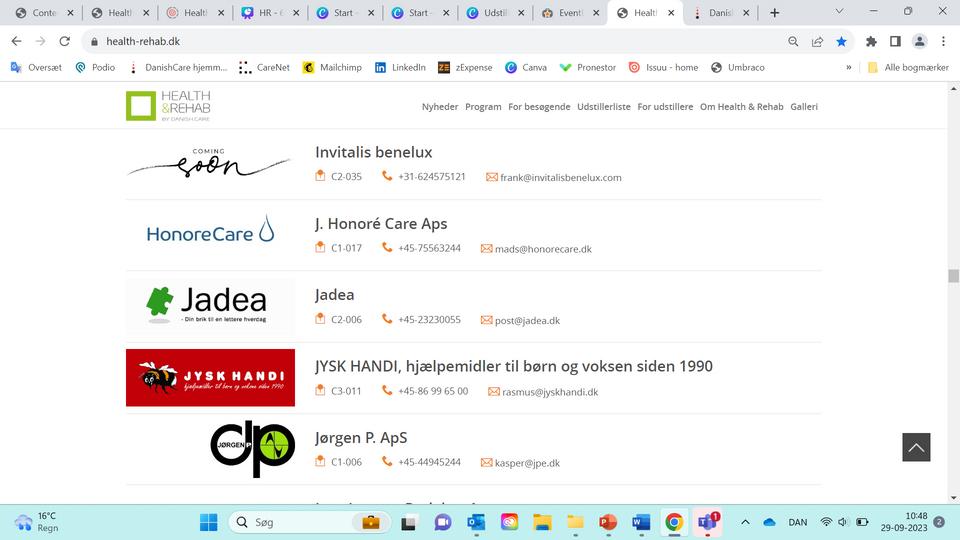
Task: Toggle the bookmark star
Action: (x=841, y=41)
